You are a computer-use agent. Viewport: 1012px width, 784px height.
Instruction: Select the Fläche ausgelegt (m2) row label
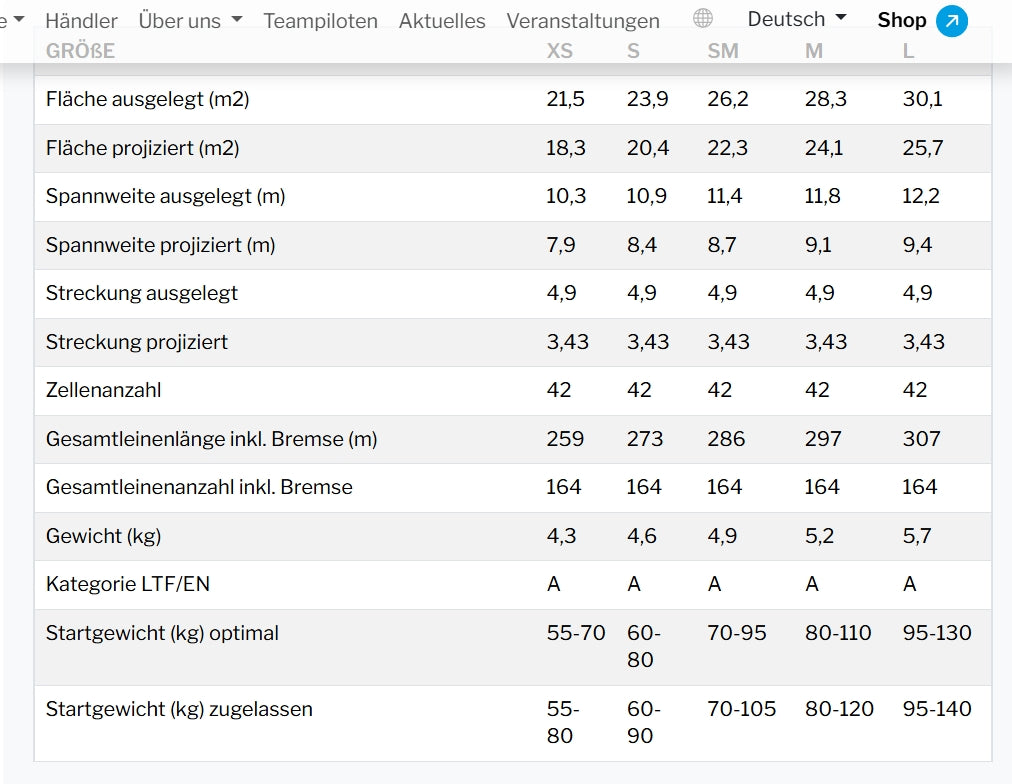pyautogui.click(x=147, y=99)
